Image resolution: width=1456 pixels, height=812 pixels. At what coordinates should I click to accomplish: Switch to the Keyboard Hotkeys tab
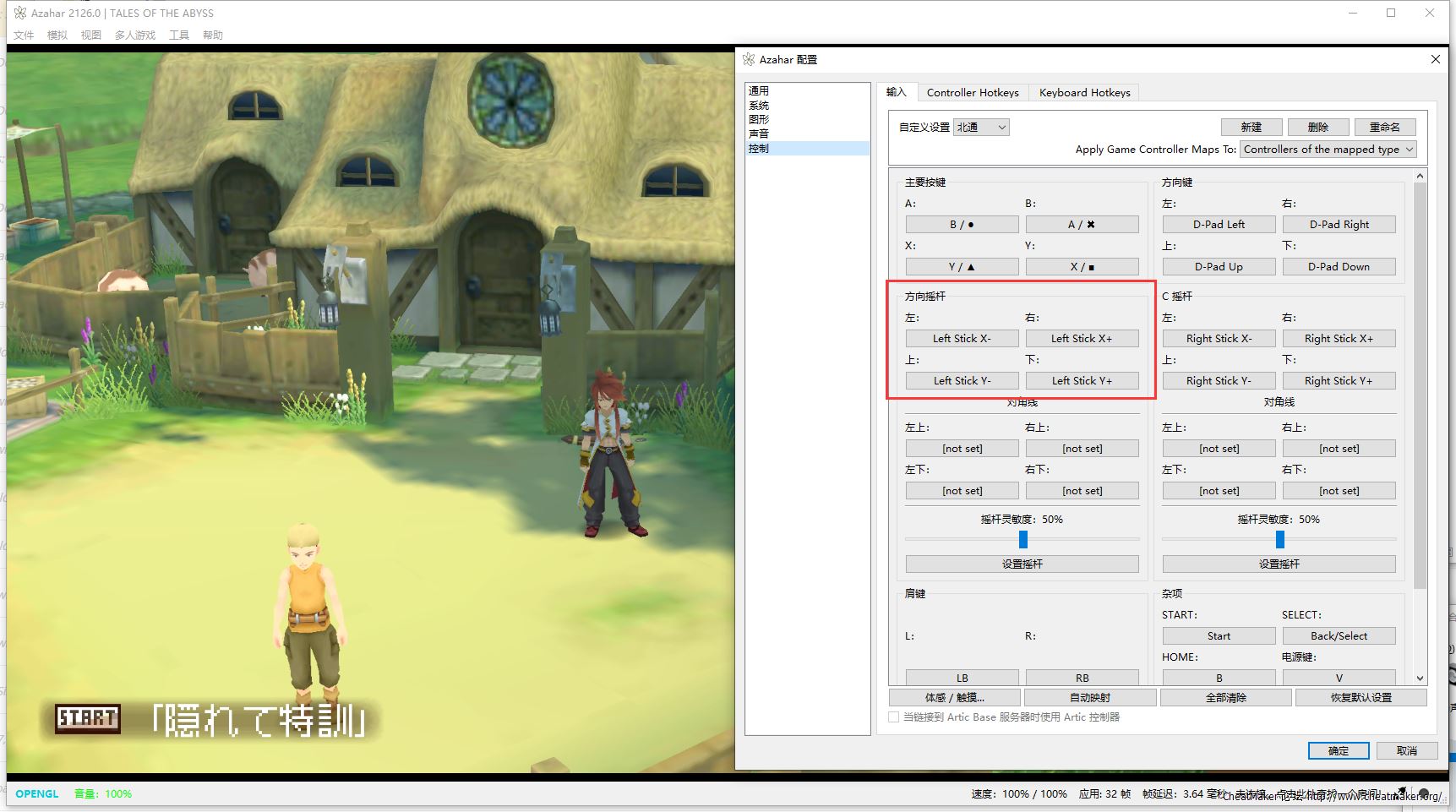pos(1085,93)
